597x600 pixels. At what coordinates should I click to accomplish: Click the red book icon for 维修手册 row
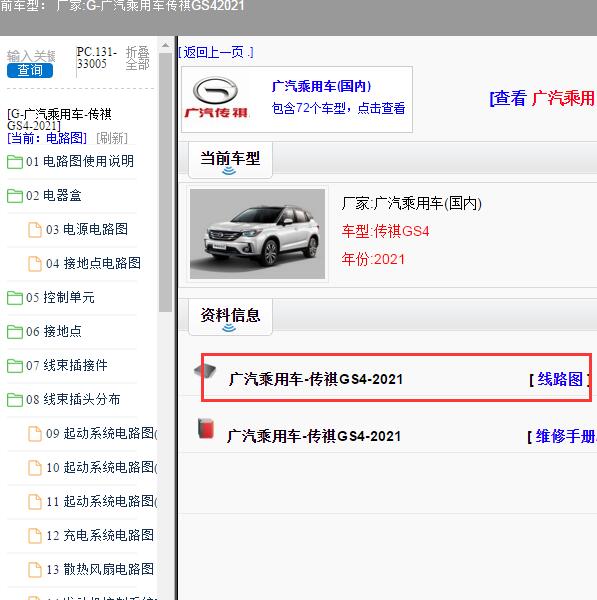click(206, 429)
